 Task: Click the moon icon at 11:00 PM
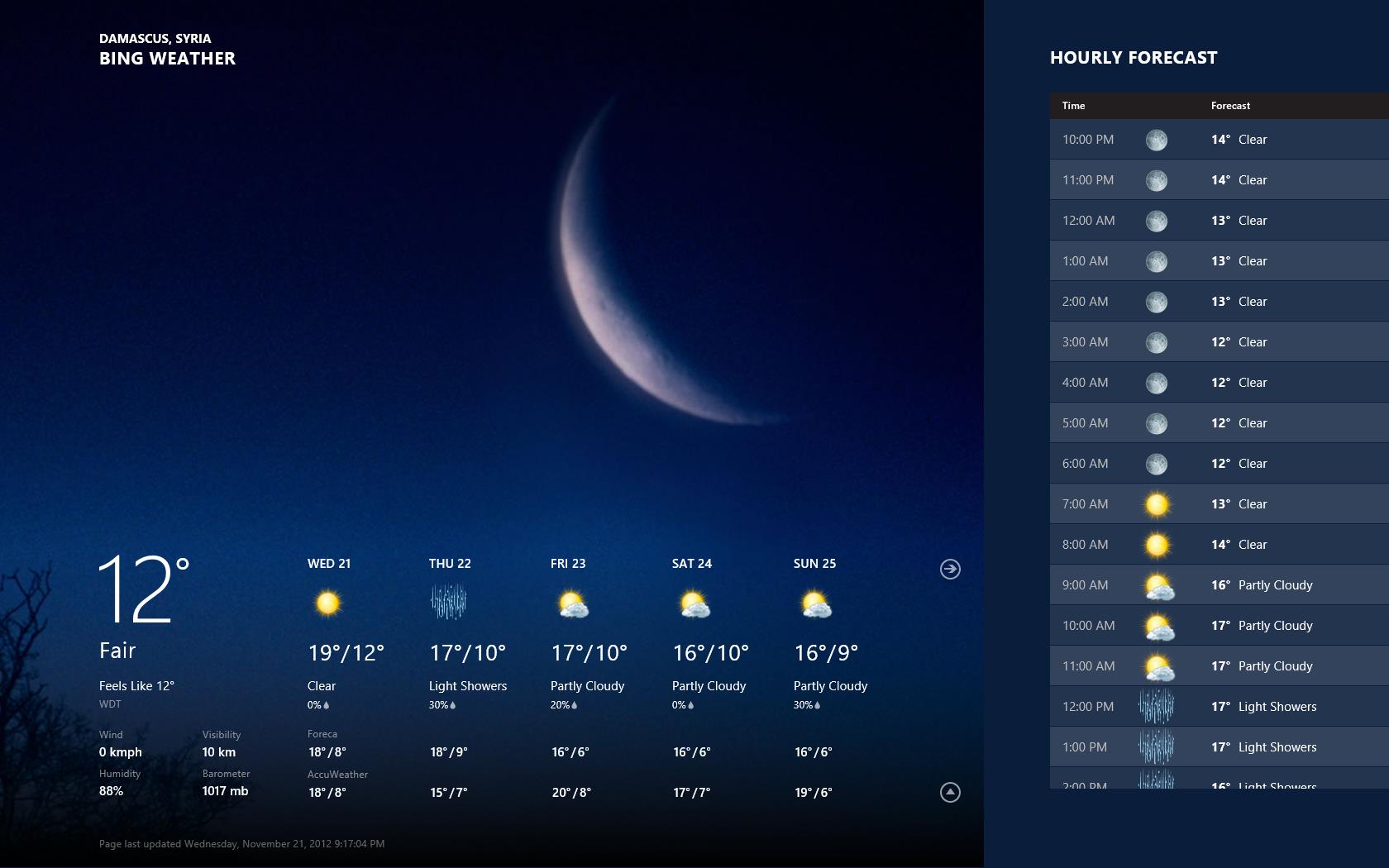1157,180
